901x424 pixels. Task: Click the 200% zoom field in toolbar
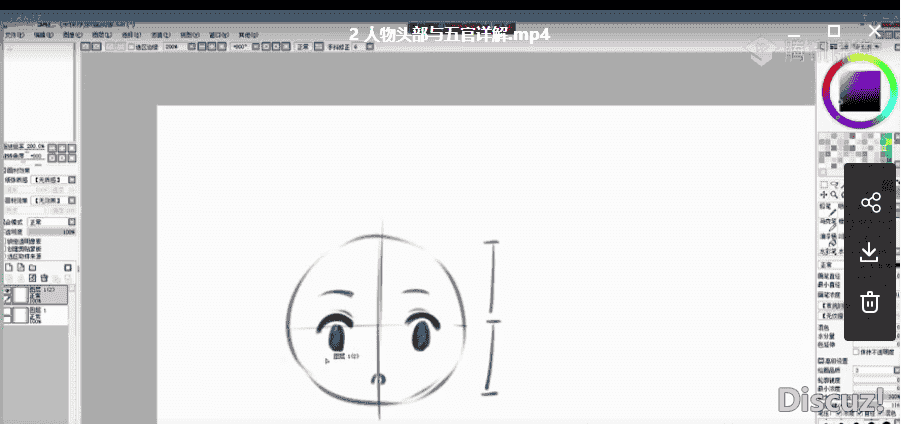(x=174, y=47)
